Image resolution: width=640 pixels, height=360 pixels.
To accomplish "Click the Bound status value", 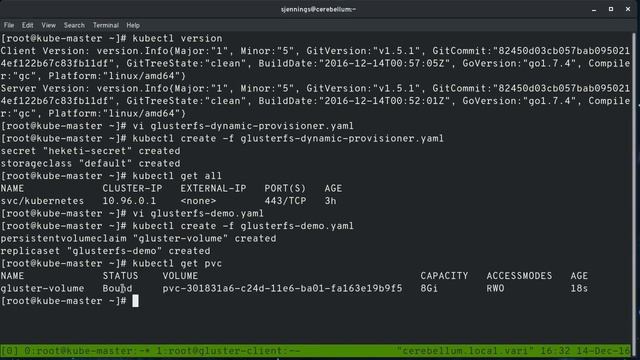I will [117, 289].
